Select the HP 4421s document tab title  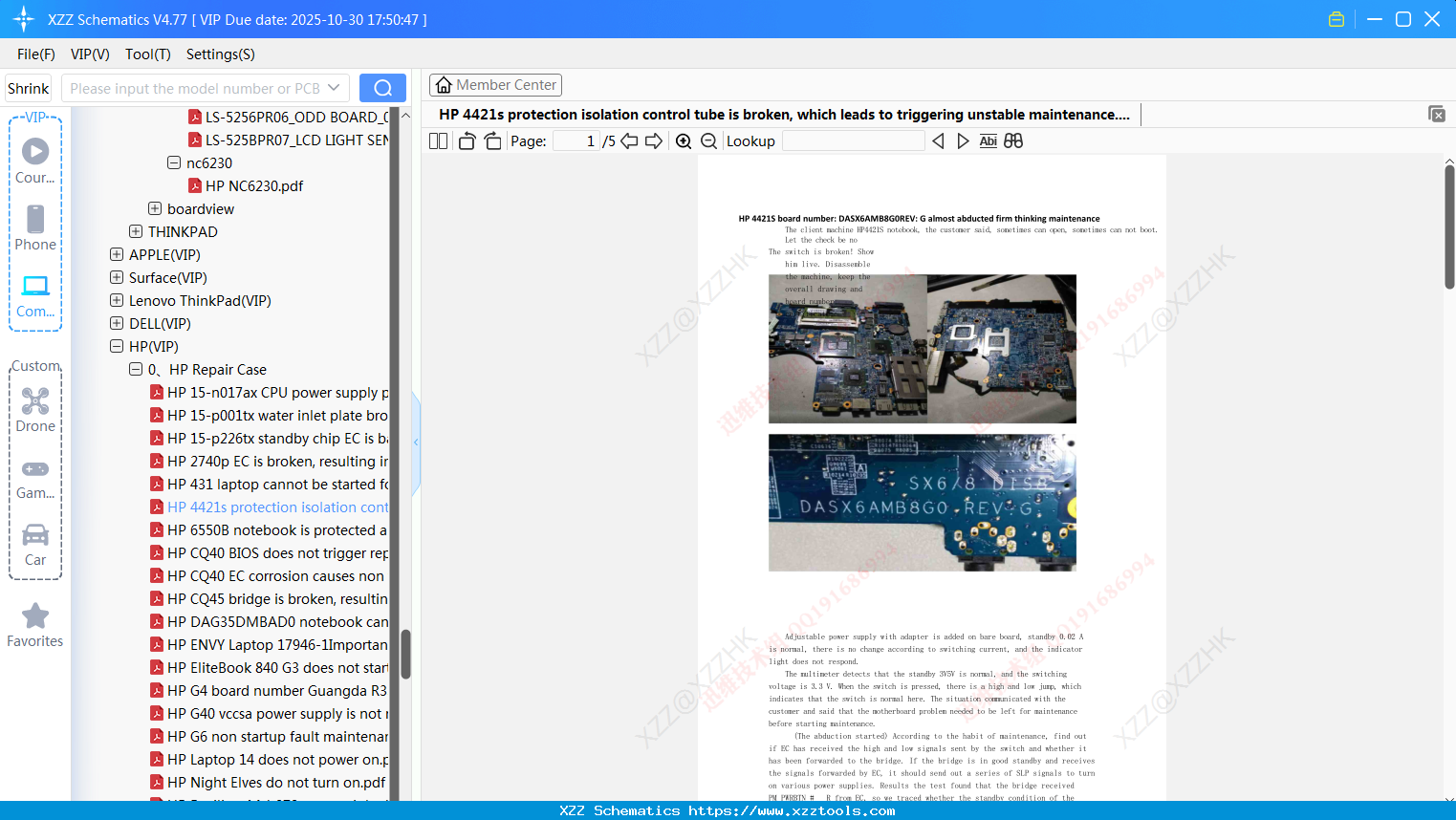click(x=784, y=115)
